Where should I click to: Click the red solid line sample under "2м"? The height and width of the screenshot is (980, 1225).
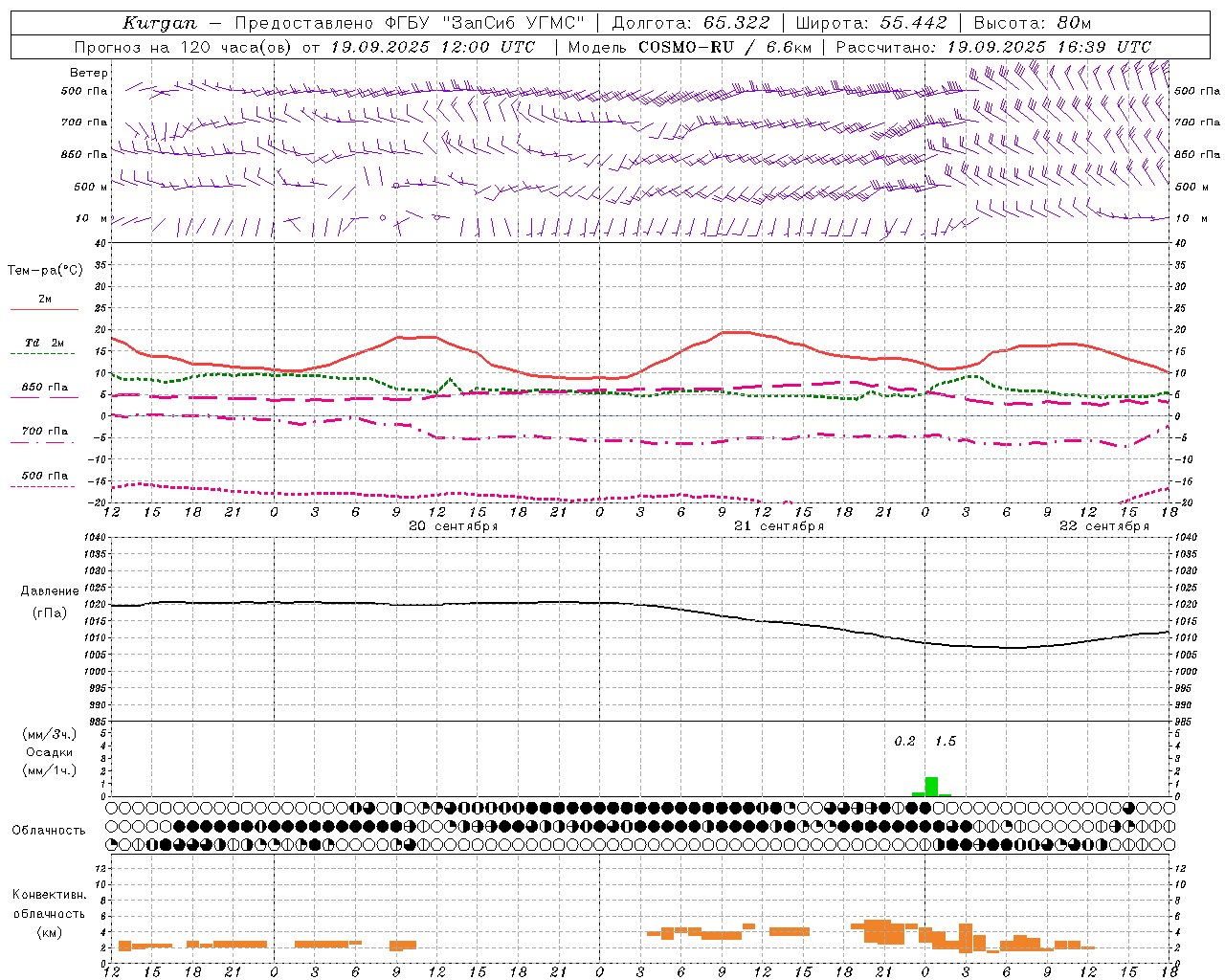pos(44,309)
